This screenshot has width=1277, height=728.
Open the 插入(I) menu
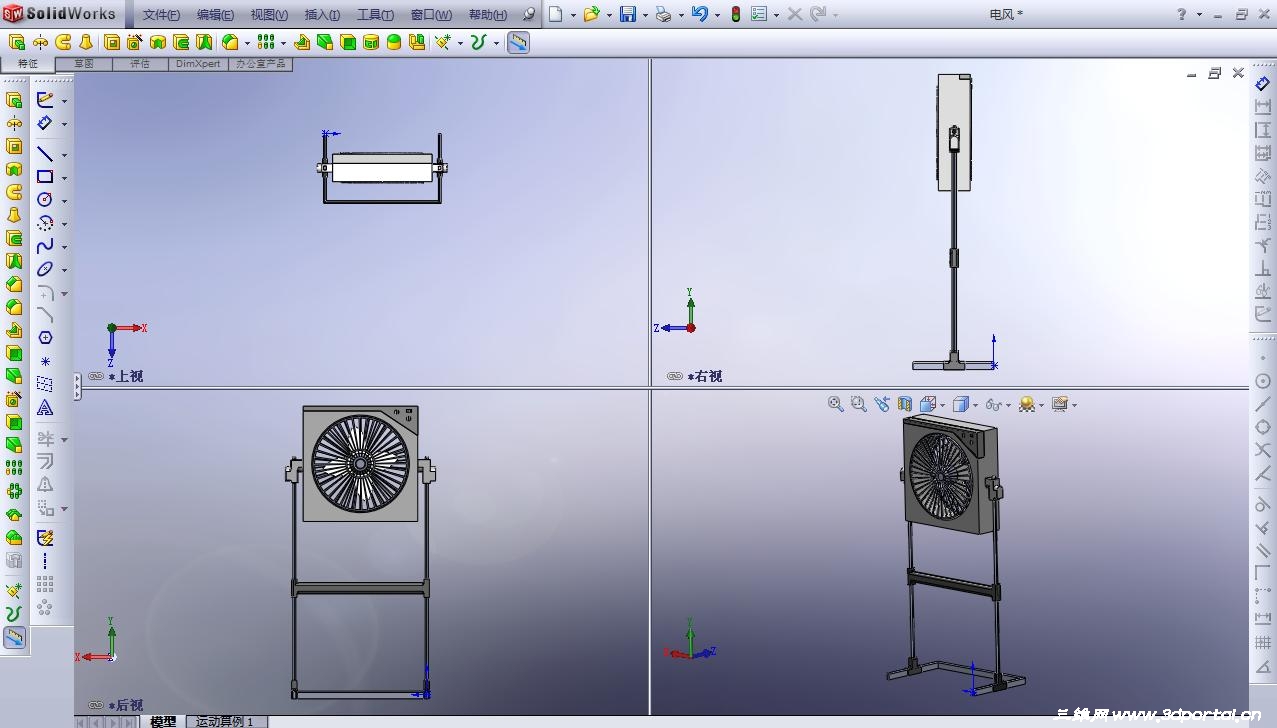pyautogui.click(x=322, y=15)
